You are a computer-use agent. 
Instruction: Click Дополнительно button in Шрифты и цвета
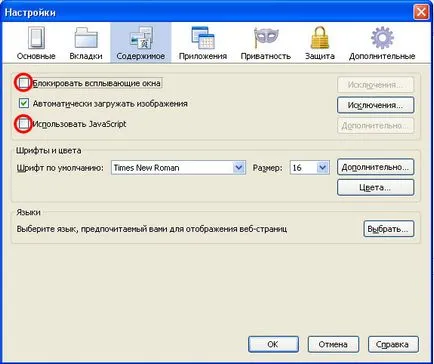pos(376,167)
